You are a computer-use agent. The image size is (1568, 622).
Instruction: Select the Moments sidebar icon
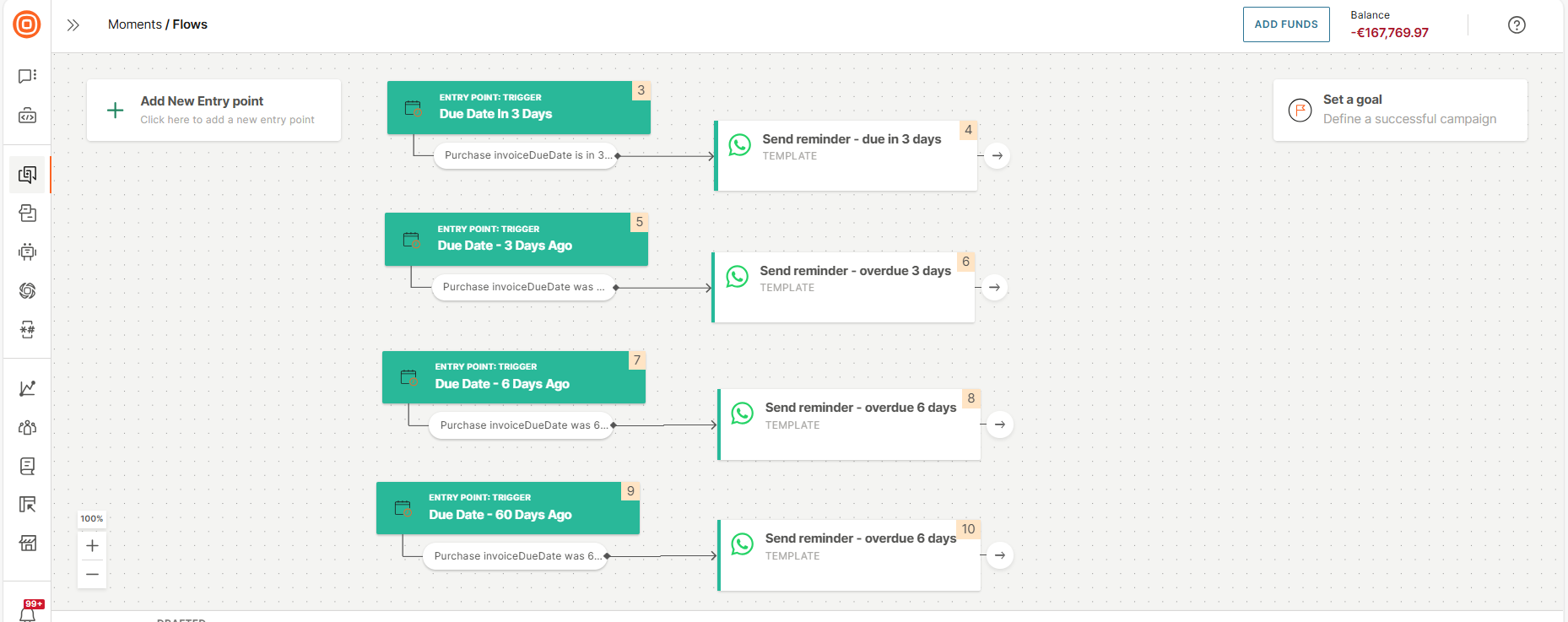click(27, 175)
